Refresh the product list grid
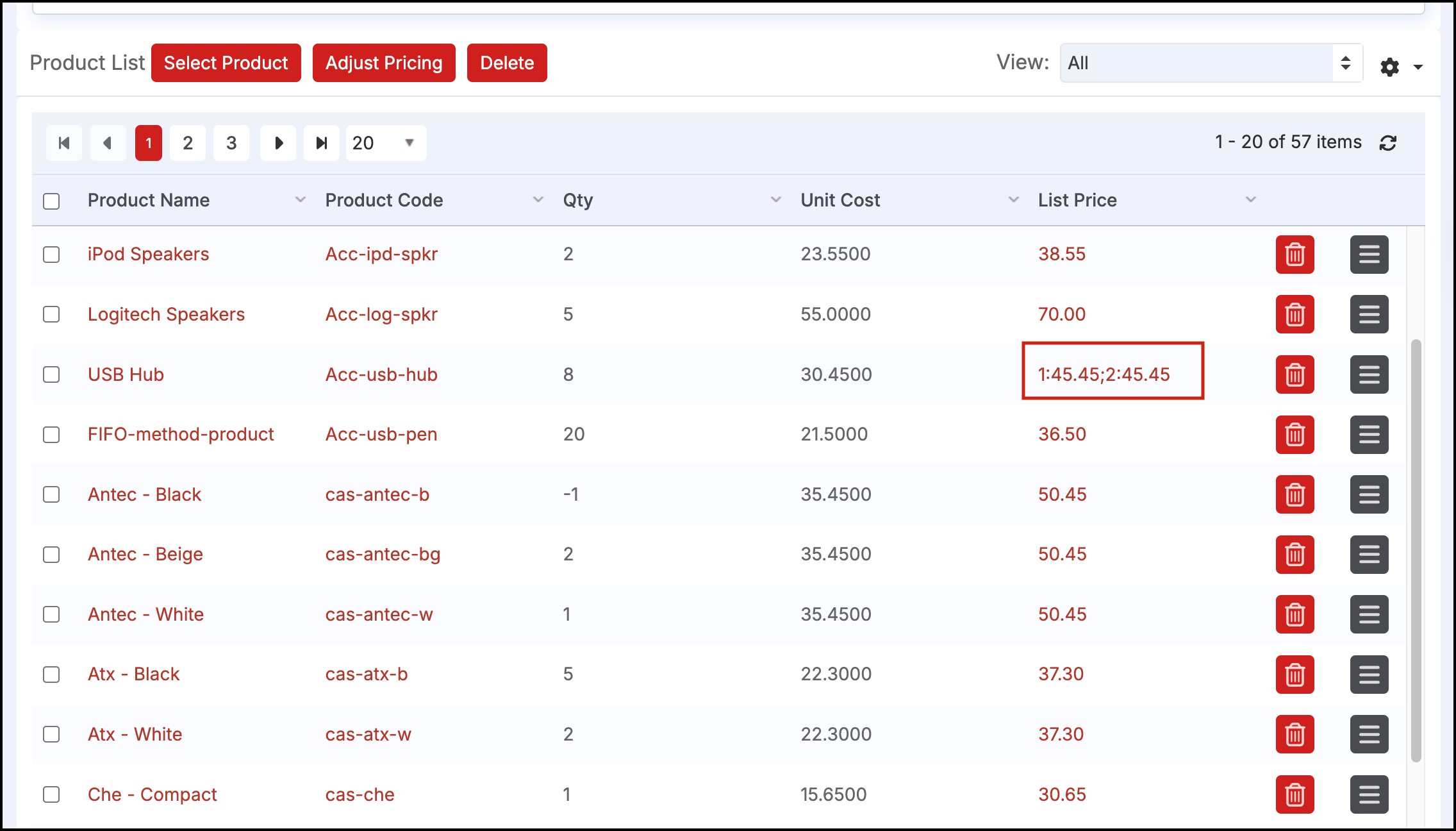Screen dimensions: 1456x831 pos(1388,143)
